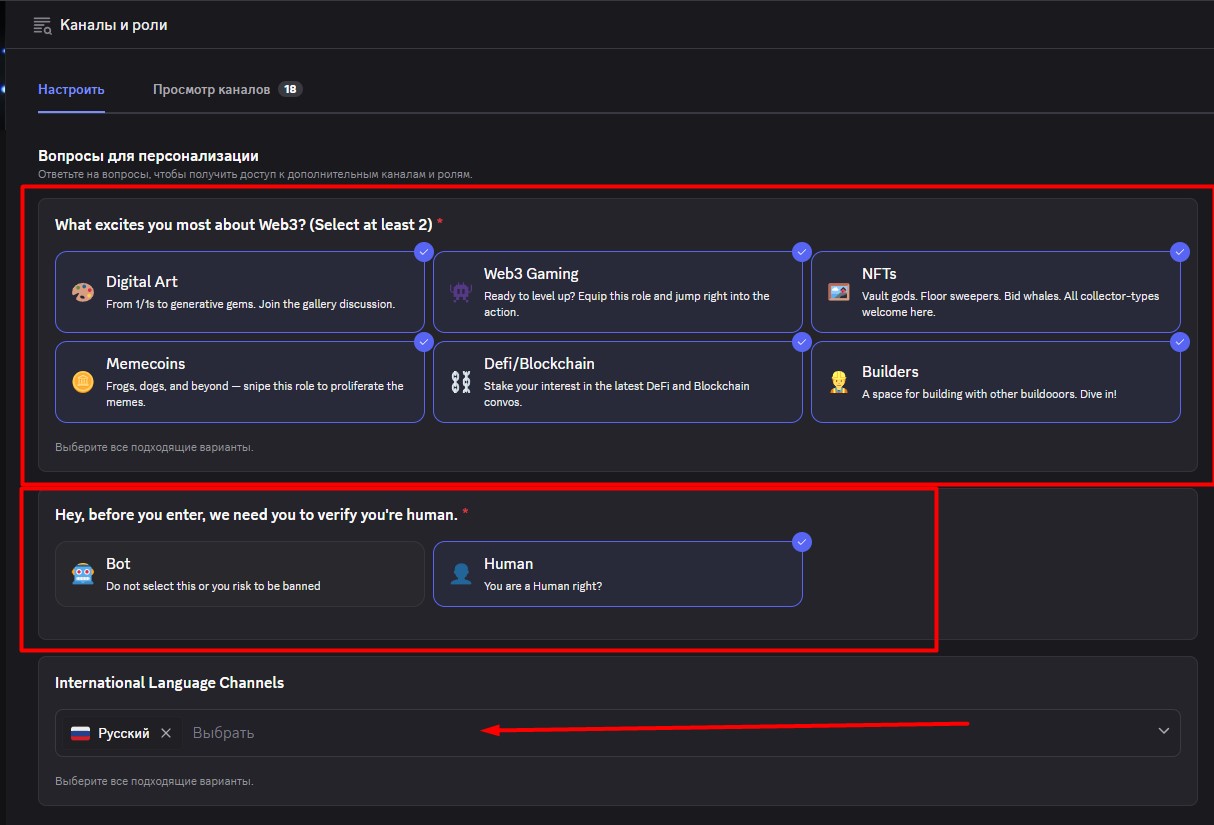Click the Digital Art palette icon
This screenshot has width=1214, height=825.
click(x=82, y=292)
